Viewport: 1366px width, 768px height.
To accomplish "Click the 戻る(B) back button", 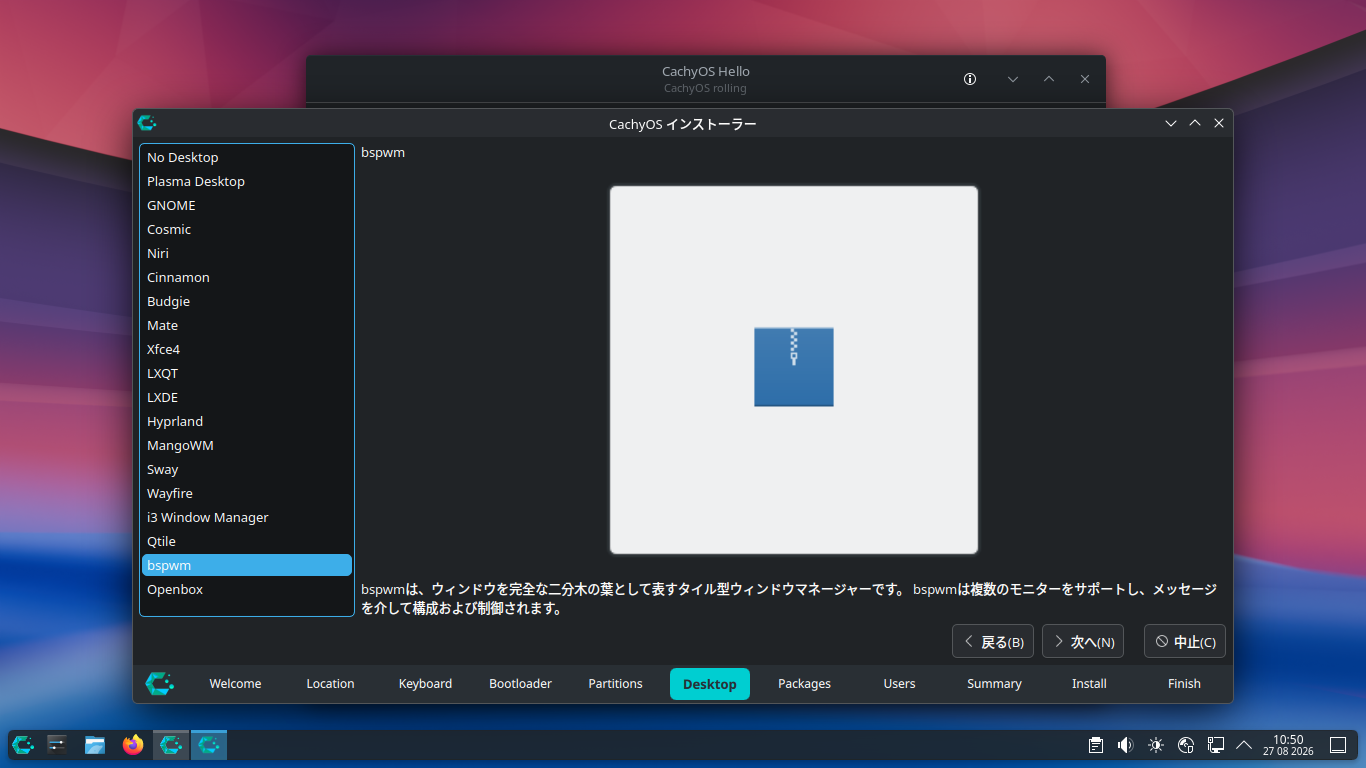I will 993,642.
